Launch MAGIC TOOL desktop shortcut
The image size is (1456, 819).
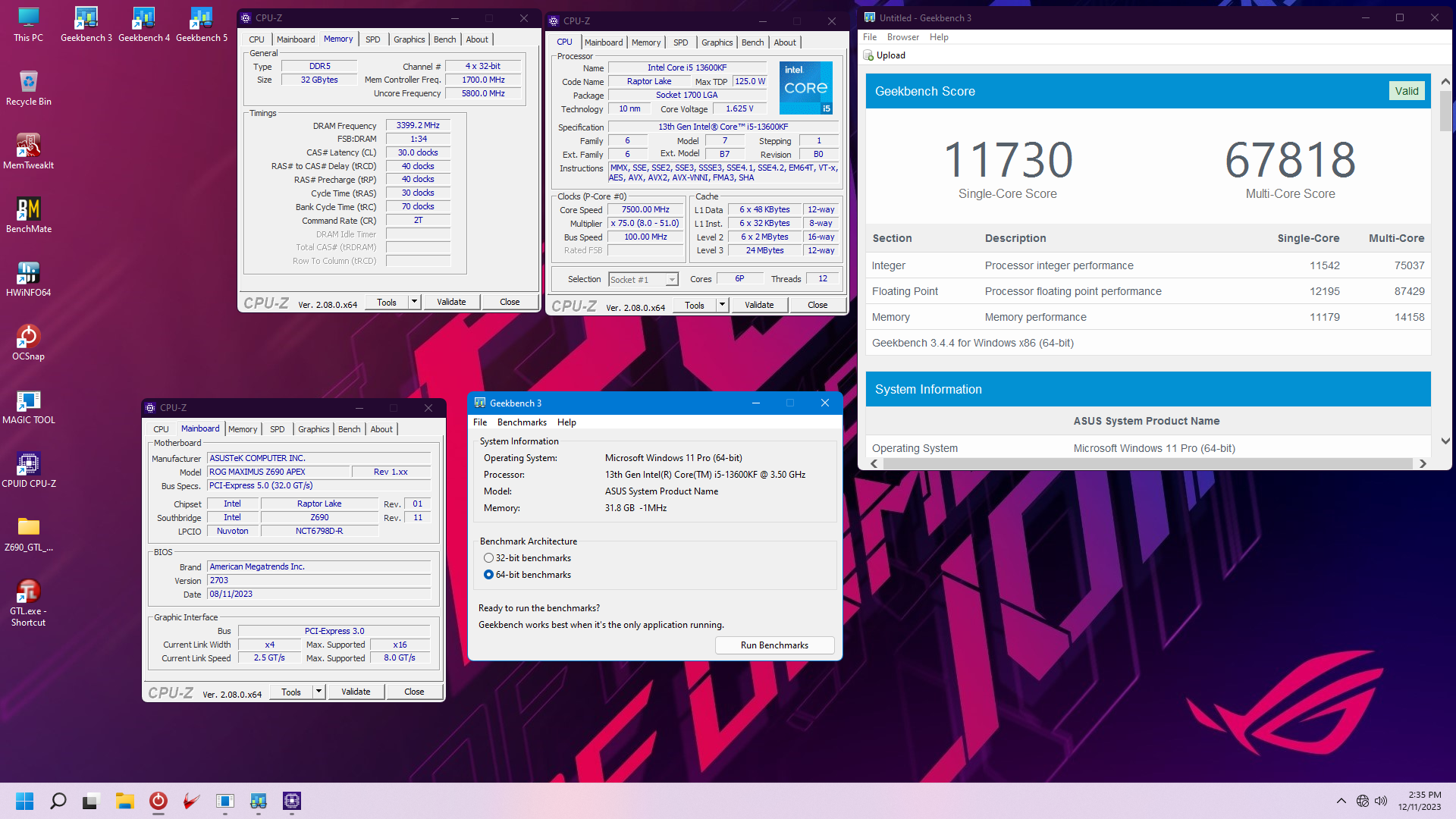pyautogui.click(x=28, y=406)
